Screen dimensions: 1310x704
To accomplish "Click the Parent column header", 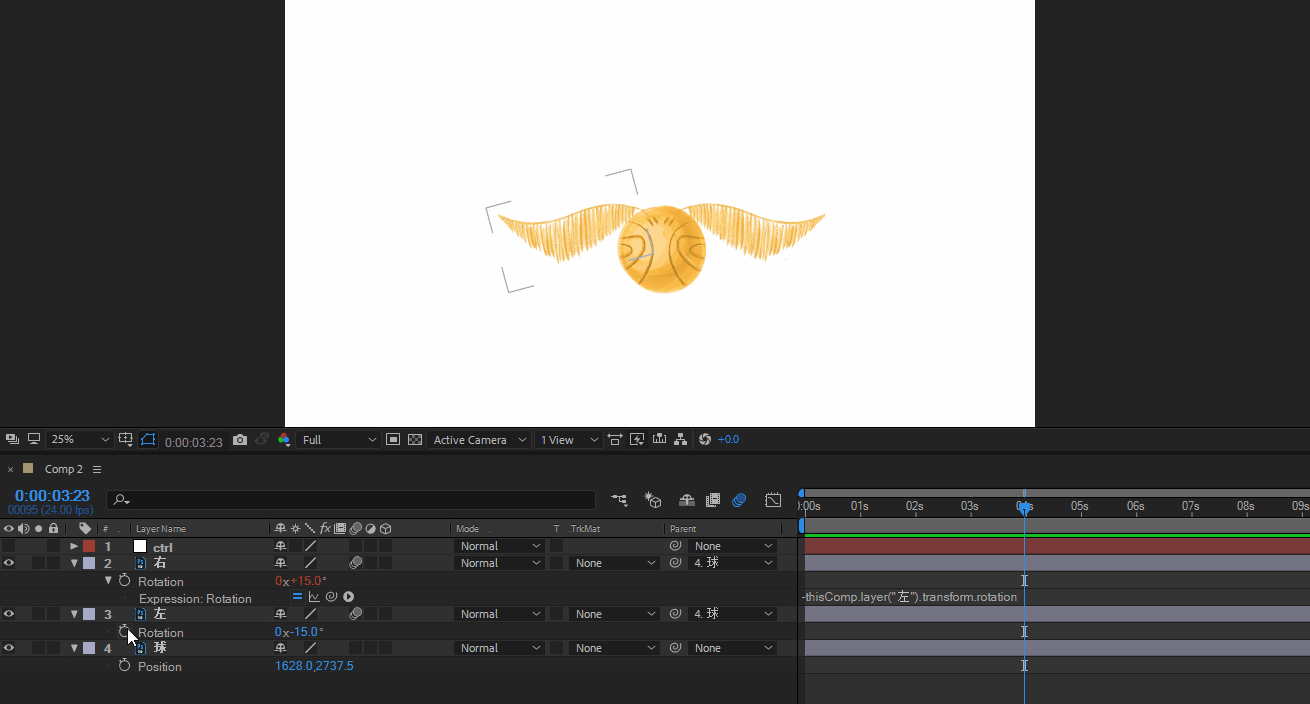I will (683, 529).
